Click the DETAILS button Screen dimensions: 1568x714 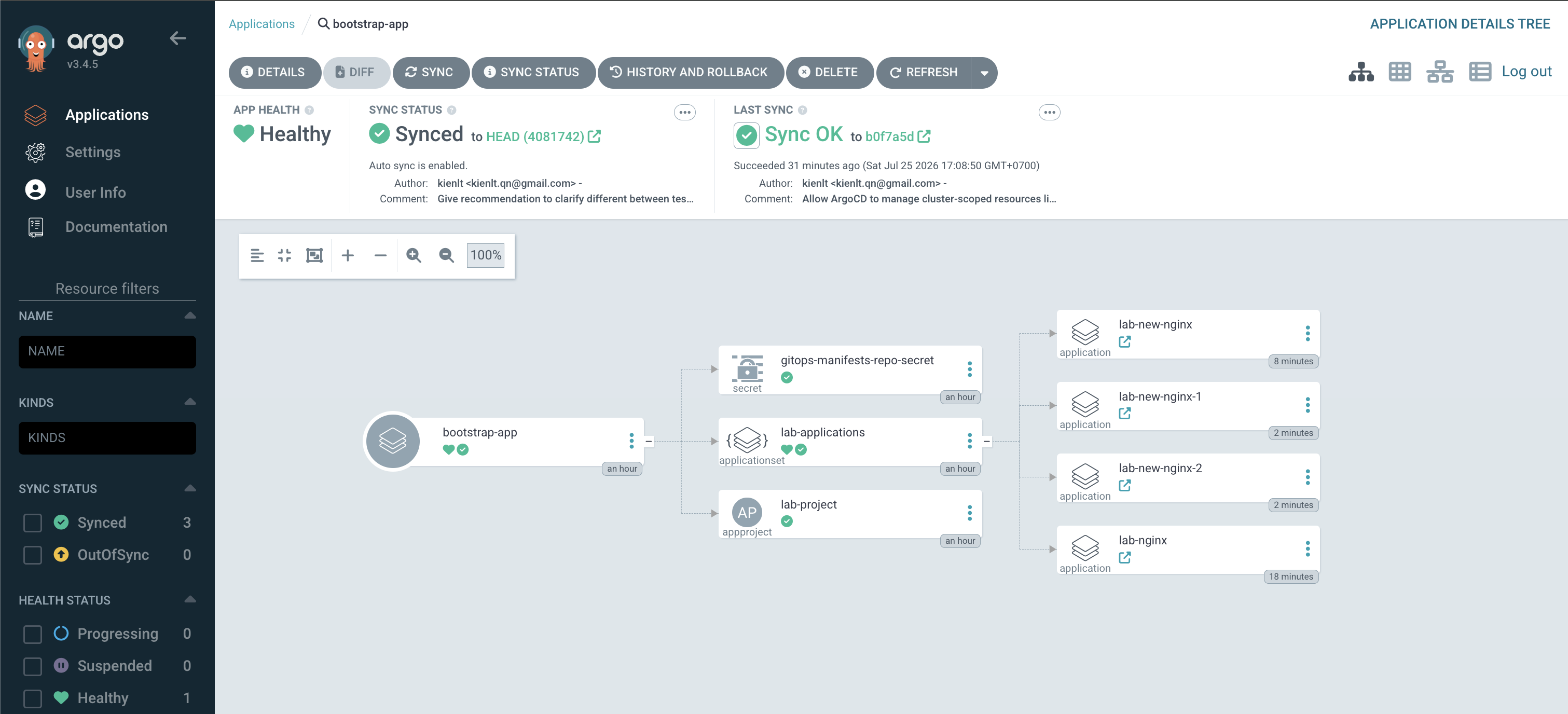pos(274,72)
